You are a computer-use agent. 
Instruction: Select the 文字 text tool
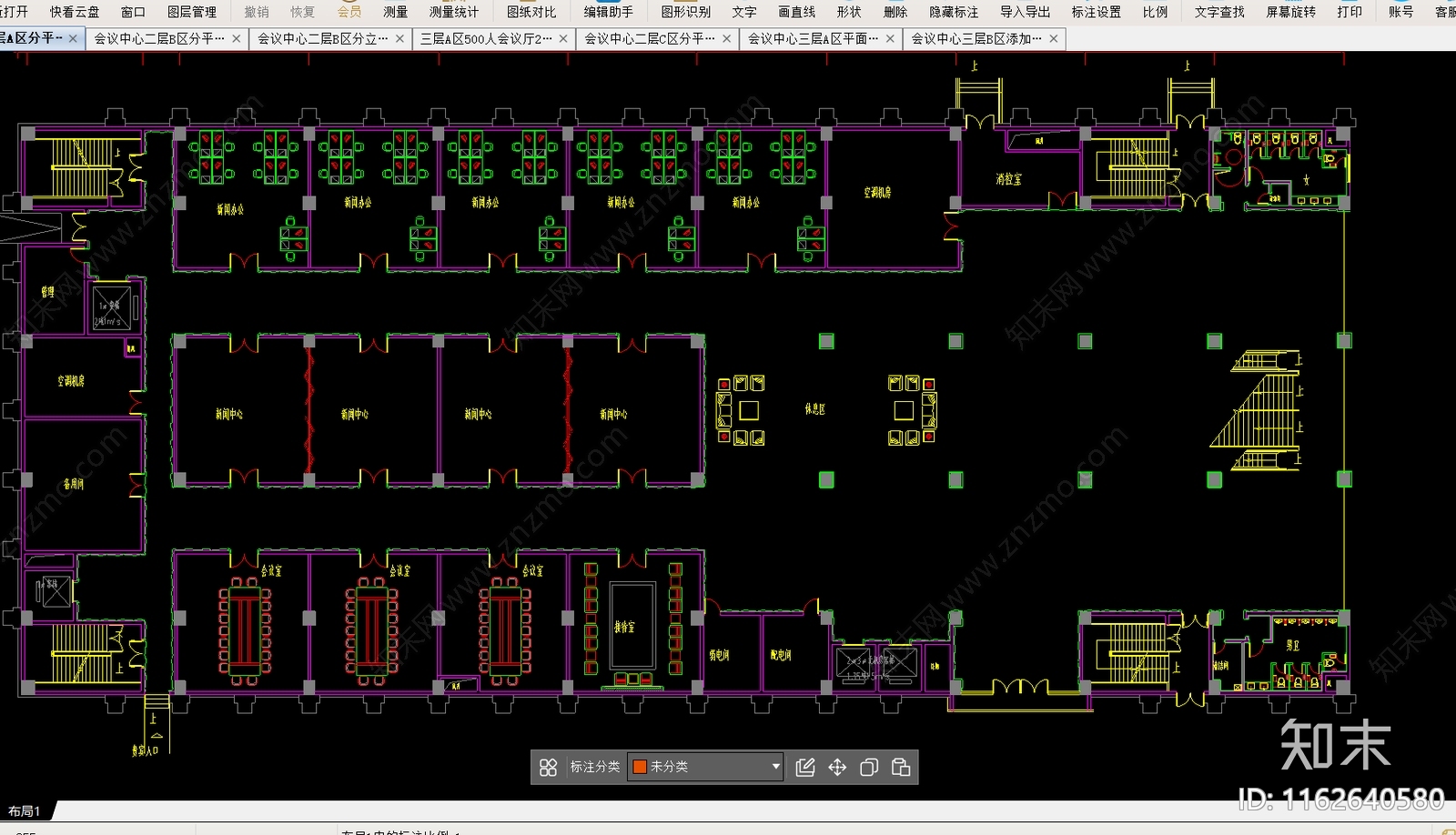pyautogui.click(x=744, y=12)
